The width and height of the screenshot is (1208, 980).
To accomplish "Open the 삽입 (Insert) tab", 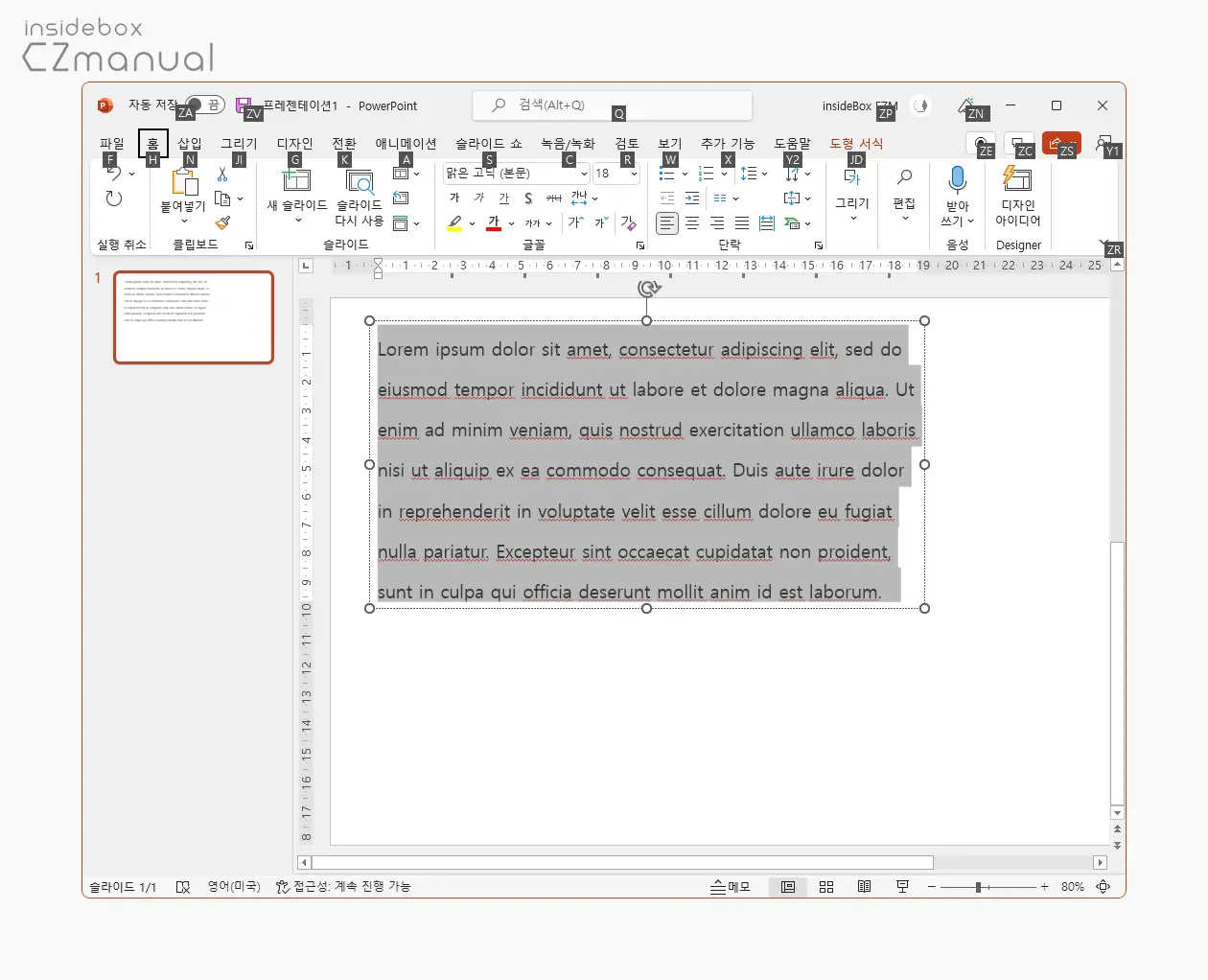I will (190, 143).
